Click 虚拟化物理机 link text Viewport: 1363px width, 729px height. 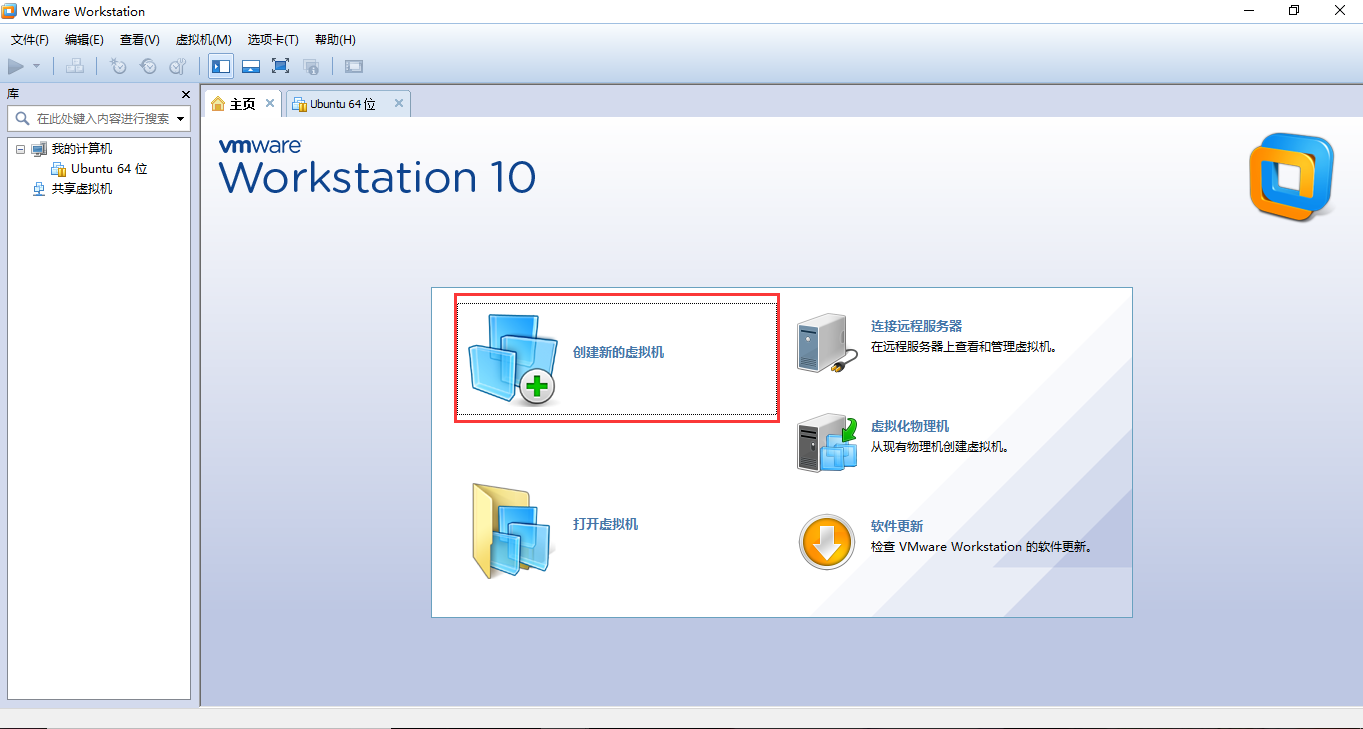pyautogui.click(x=910, y=426)
